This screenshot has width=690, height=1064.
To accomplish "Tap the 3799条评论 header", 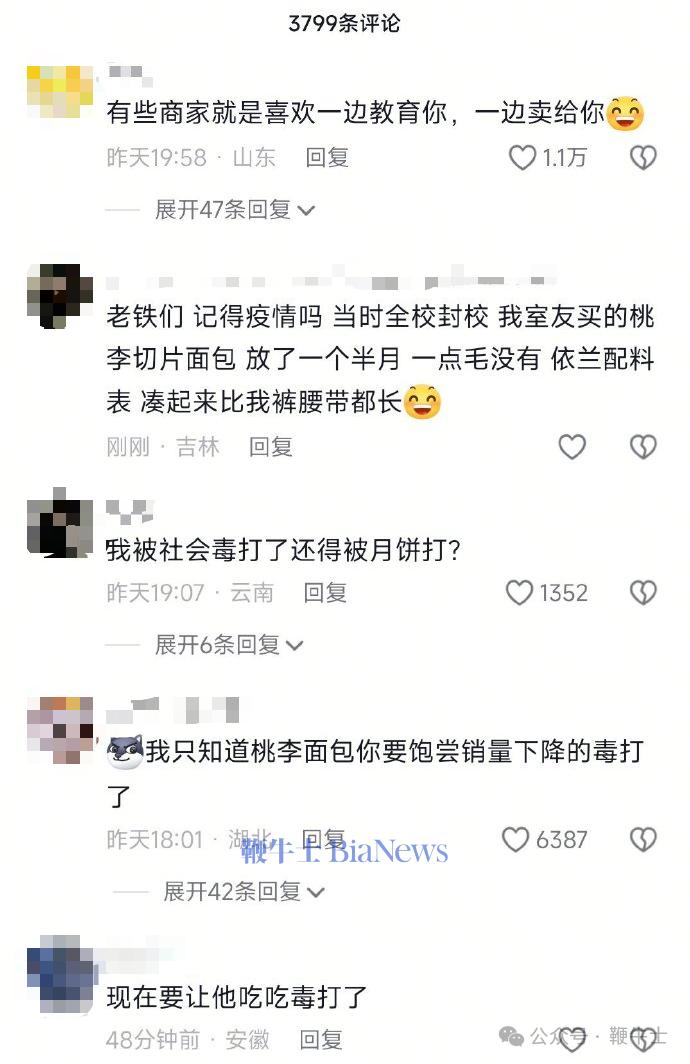I will (x=345, y=24).
